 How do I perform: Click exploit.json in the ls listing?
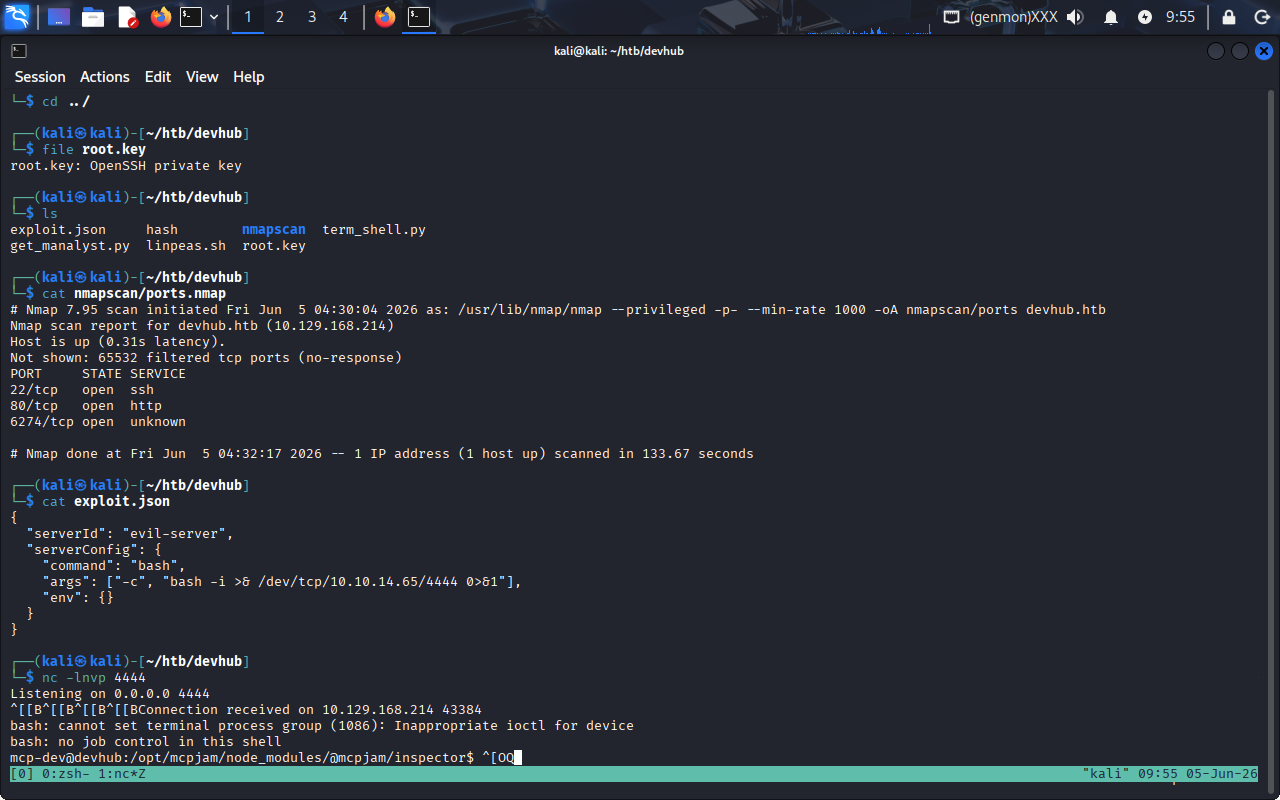coord(58,230)
